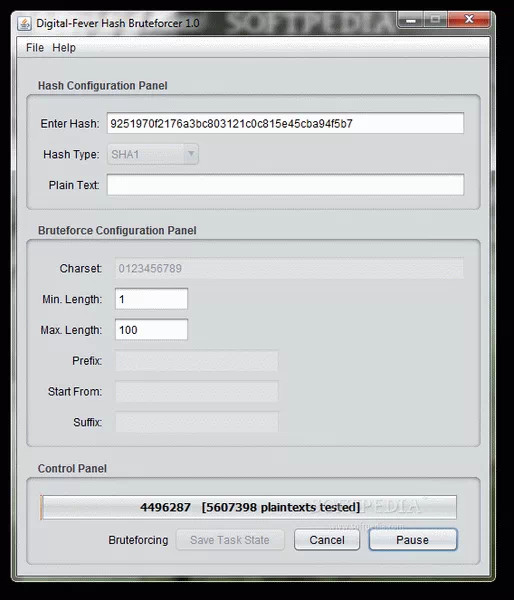Open the Hash Type SHA1 dropdown

click(153, 154)
